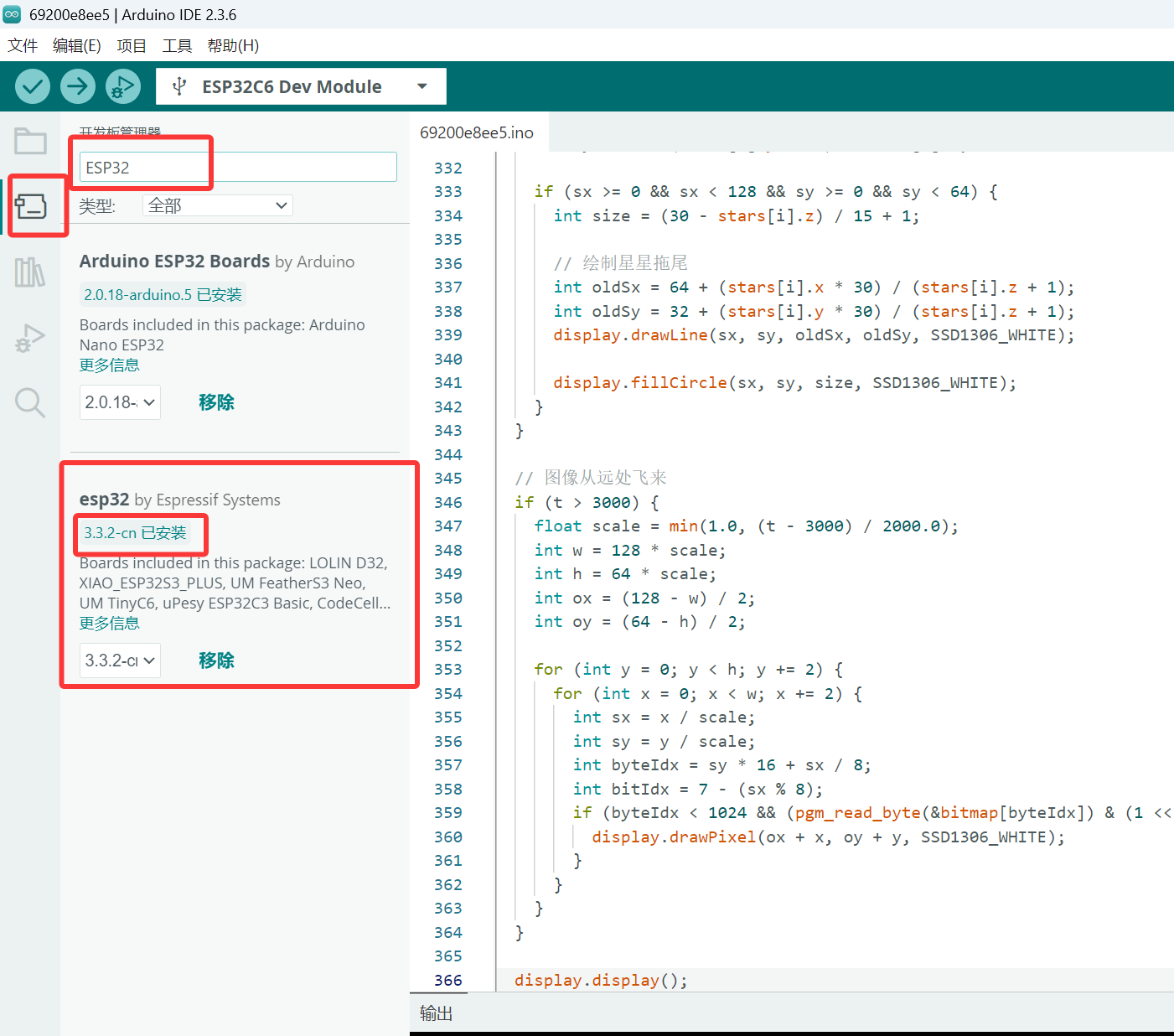The height and width of the screenshot is (1036, 1174).
Task: Click the Verify checkmark button
Action: click(x=33, y=86)
